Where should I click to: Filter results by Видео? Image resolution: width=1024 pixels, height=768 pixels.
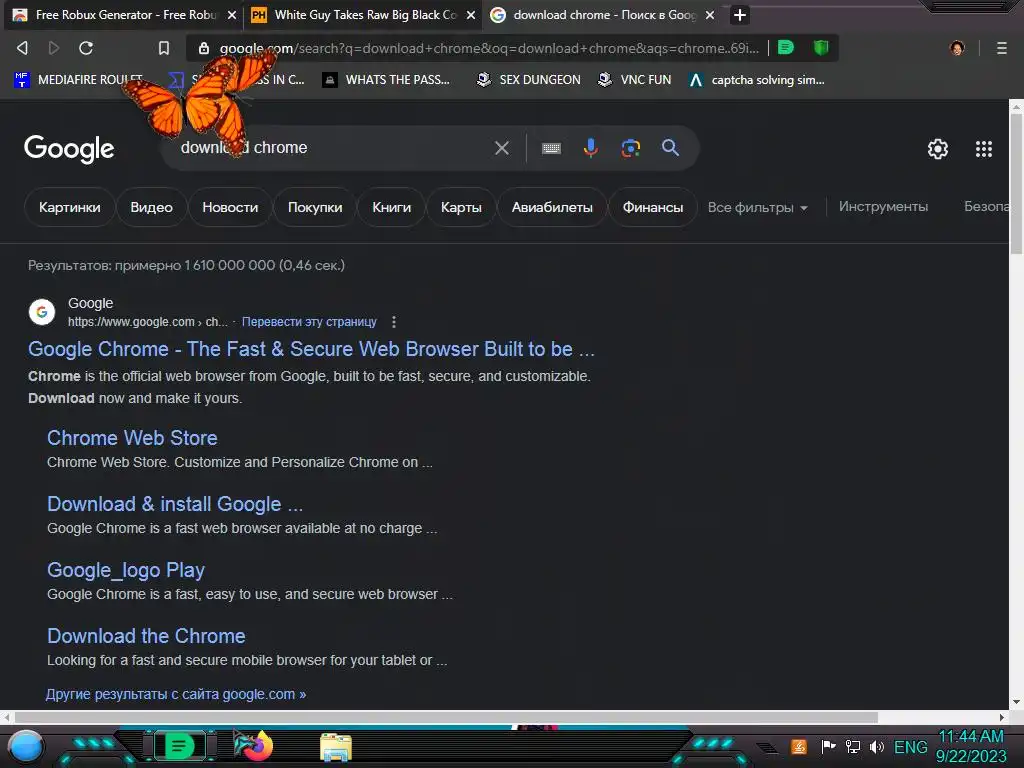(x=152, y=207)
